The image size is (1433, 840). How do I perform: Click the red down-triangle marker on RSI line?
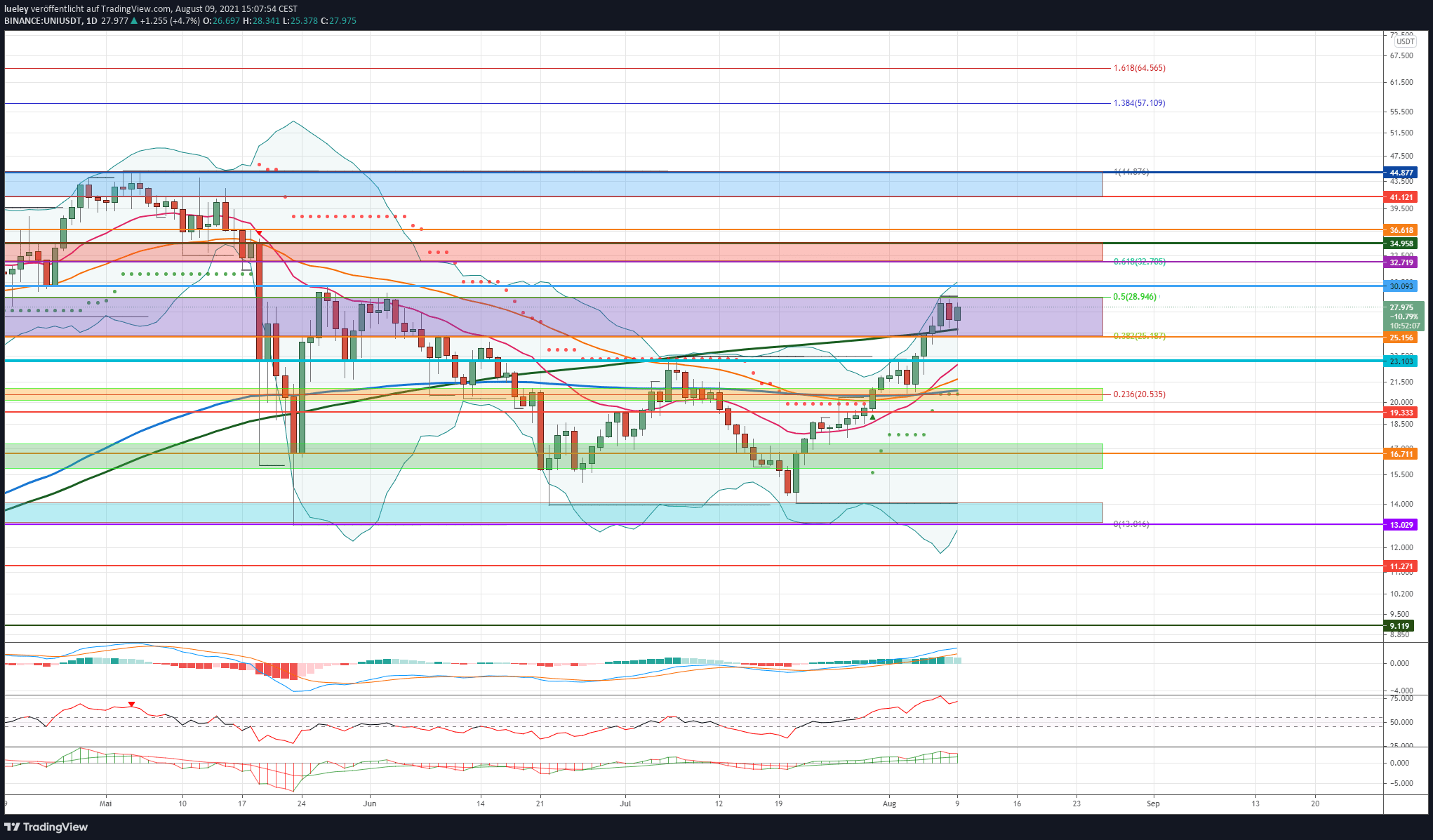tap(131, 705)
